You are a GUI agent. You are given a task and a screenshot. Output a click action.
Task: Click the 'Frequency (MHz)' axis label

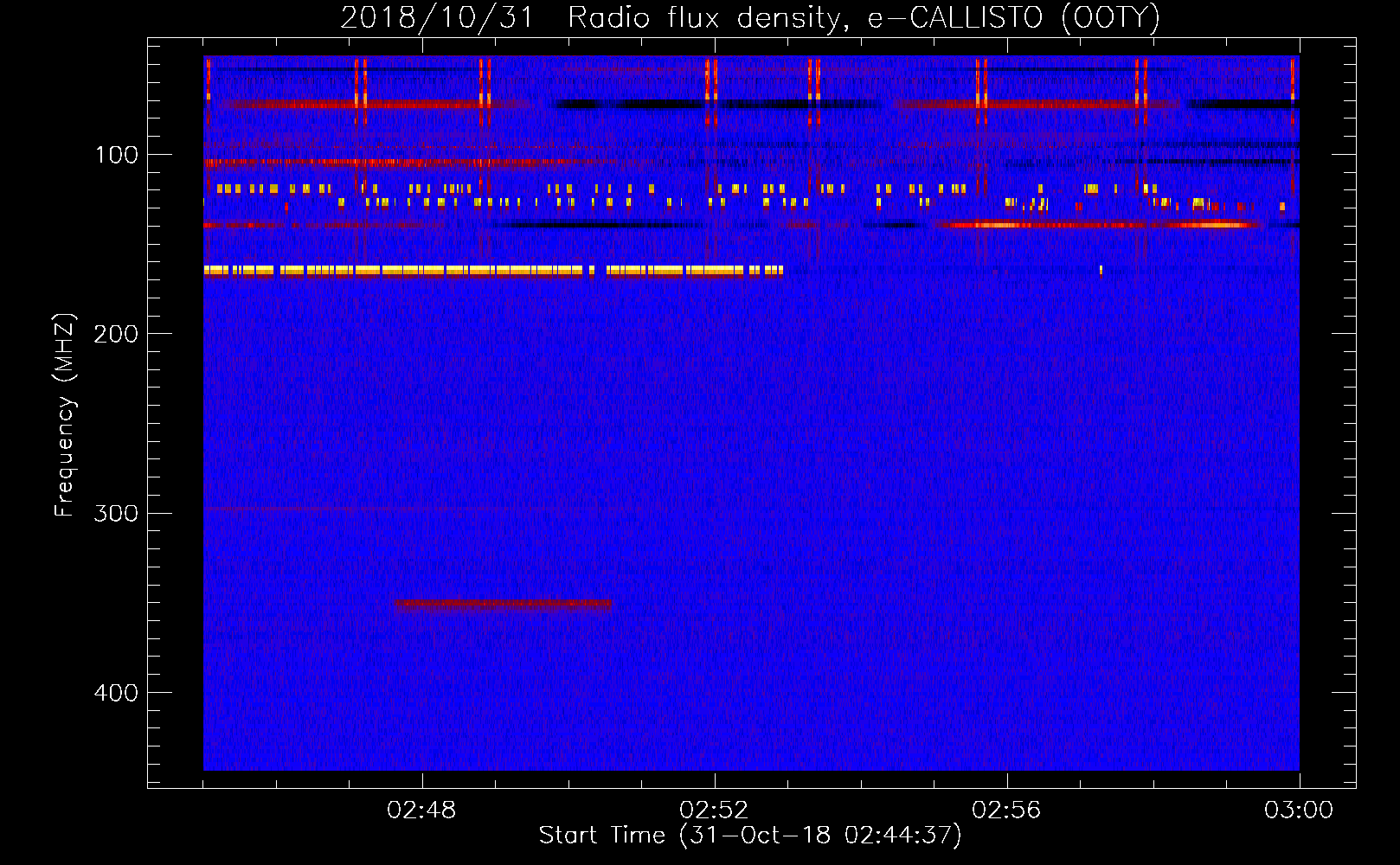tap(65, 415)
